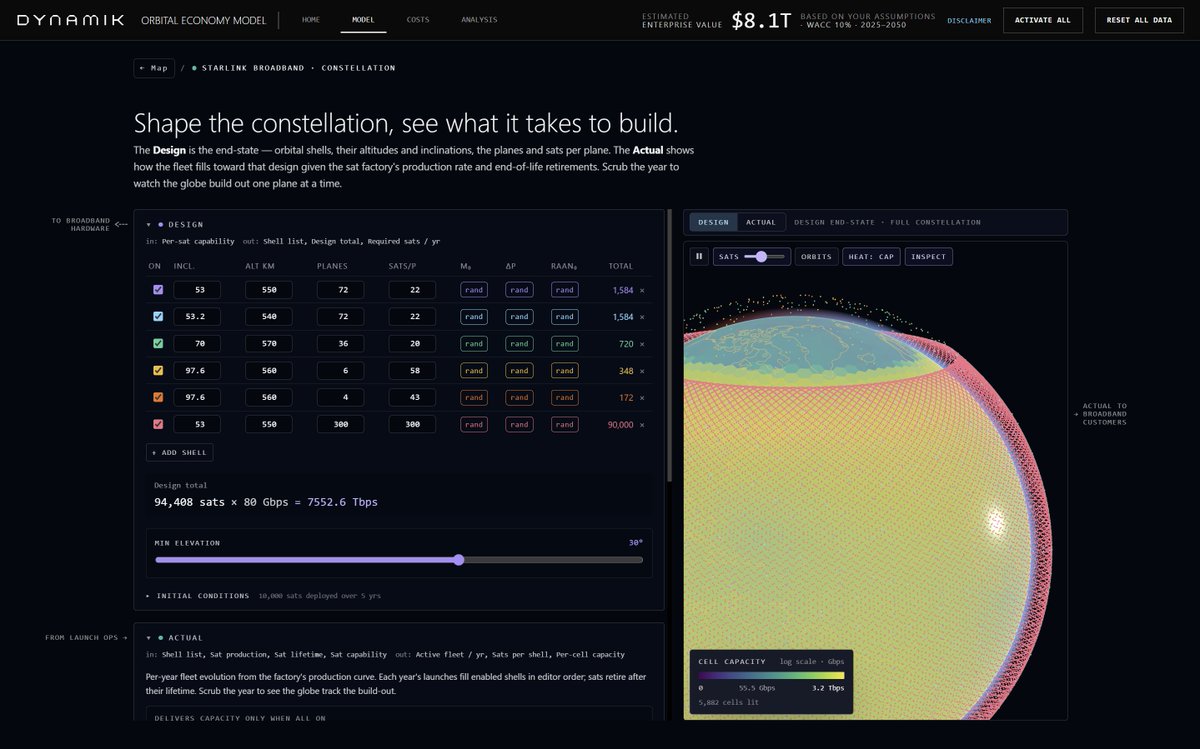Remove the 70° inclination shell via ×

click(642, 344)
